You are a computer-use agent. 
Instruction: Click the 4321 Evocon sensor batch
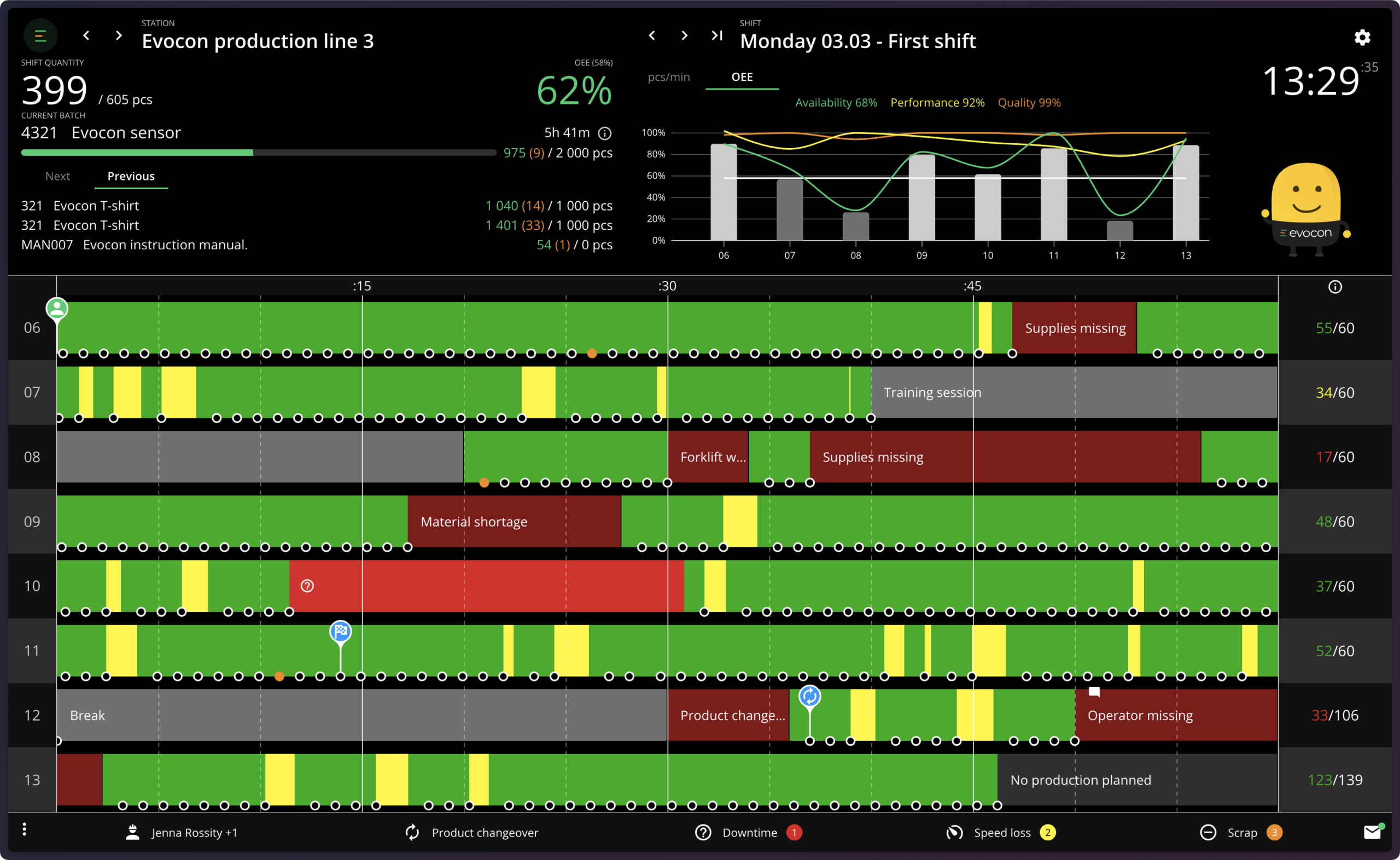(101, 133)
